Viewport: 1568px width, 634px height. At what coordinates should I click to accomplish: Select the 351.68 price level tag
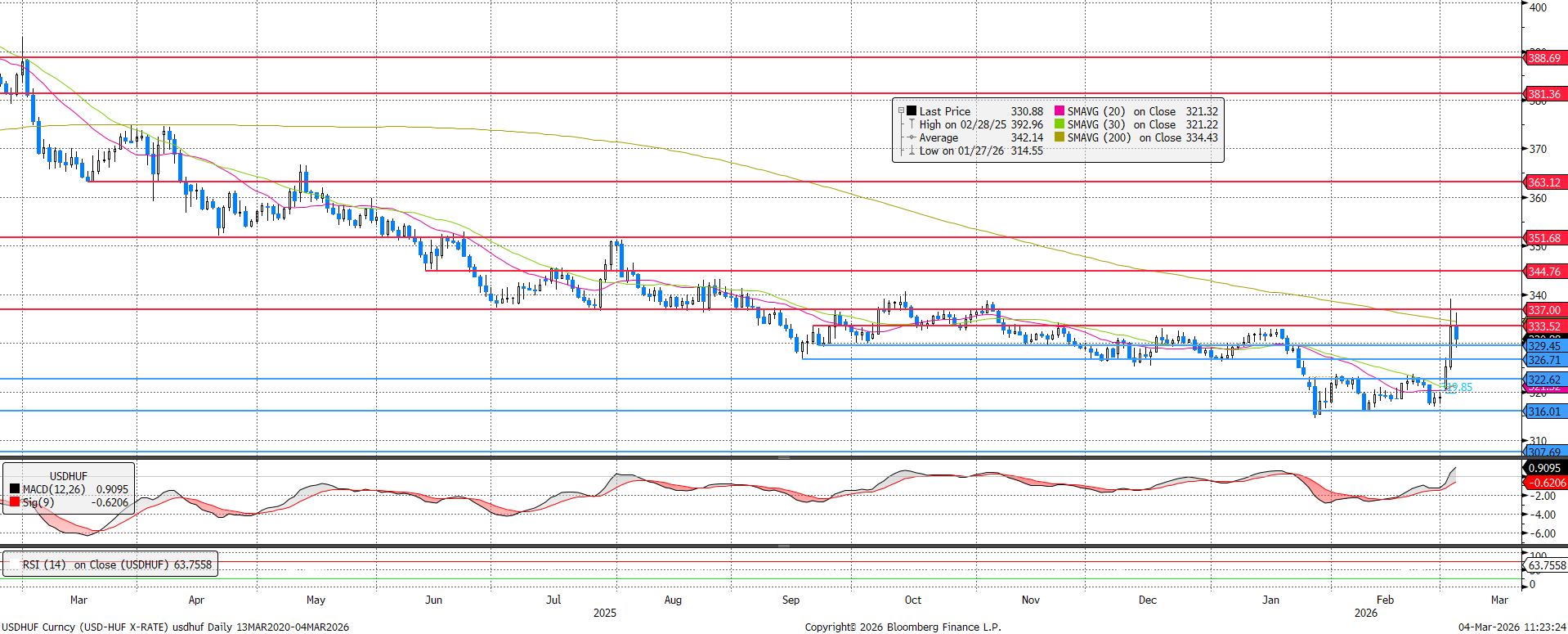(1544, 238)
